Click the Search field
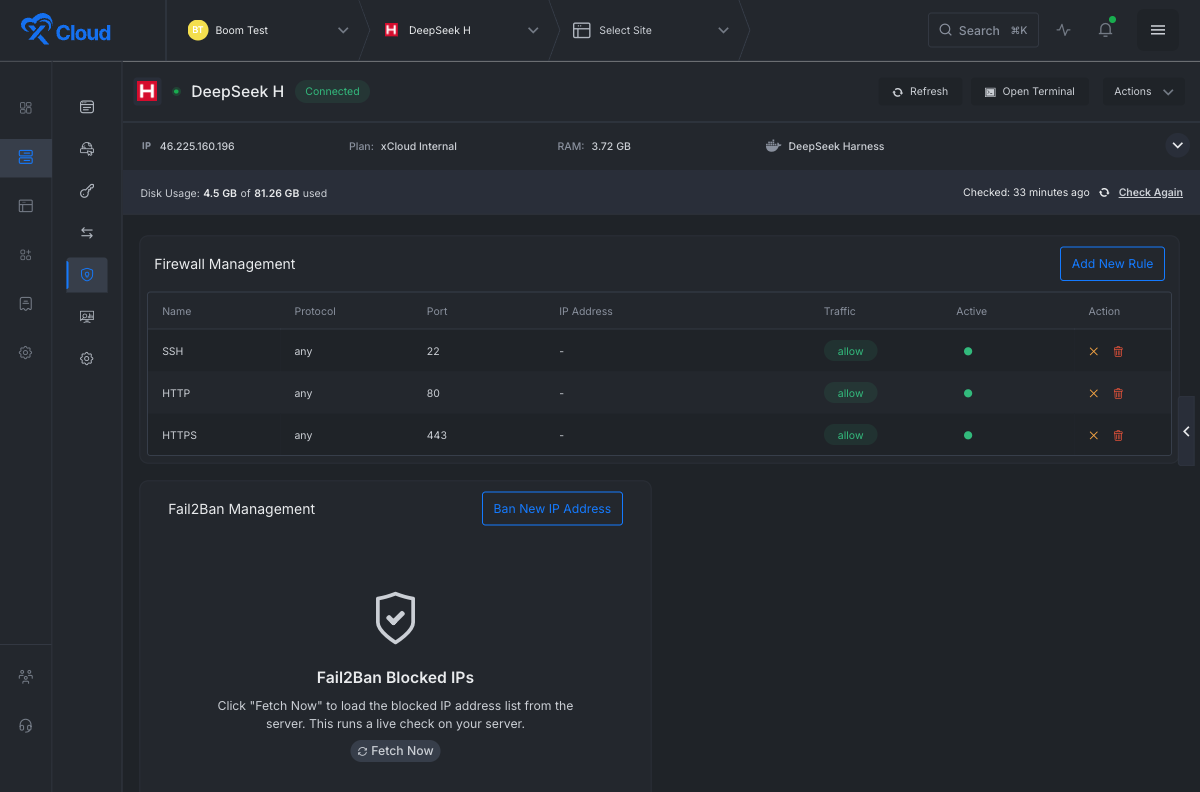 tap(983, 30)
